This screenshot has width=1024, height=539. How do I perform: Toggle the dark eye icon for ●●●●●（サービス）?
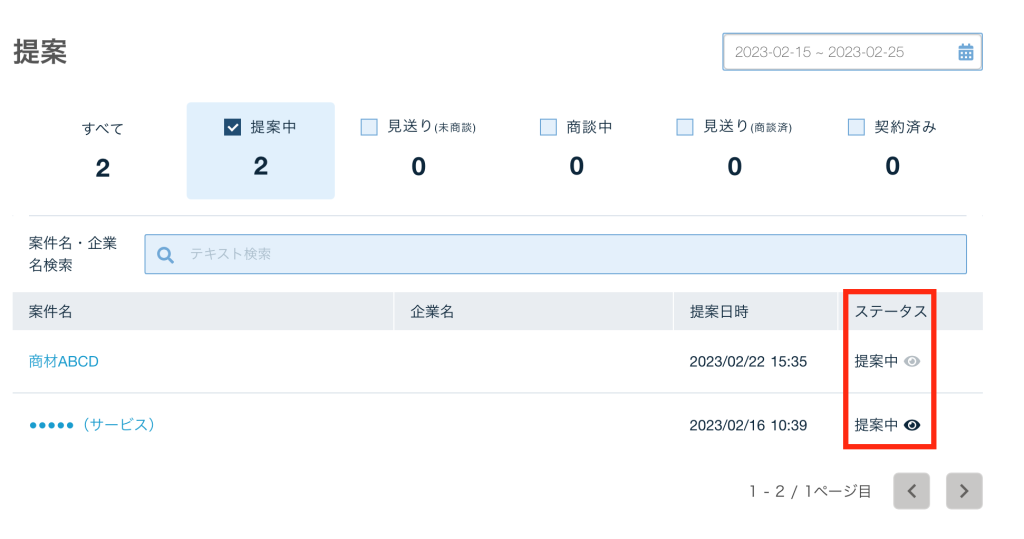911,425
